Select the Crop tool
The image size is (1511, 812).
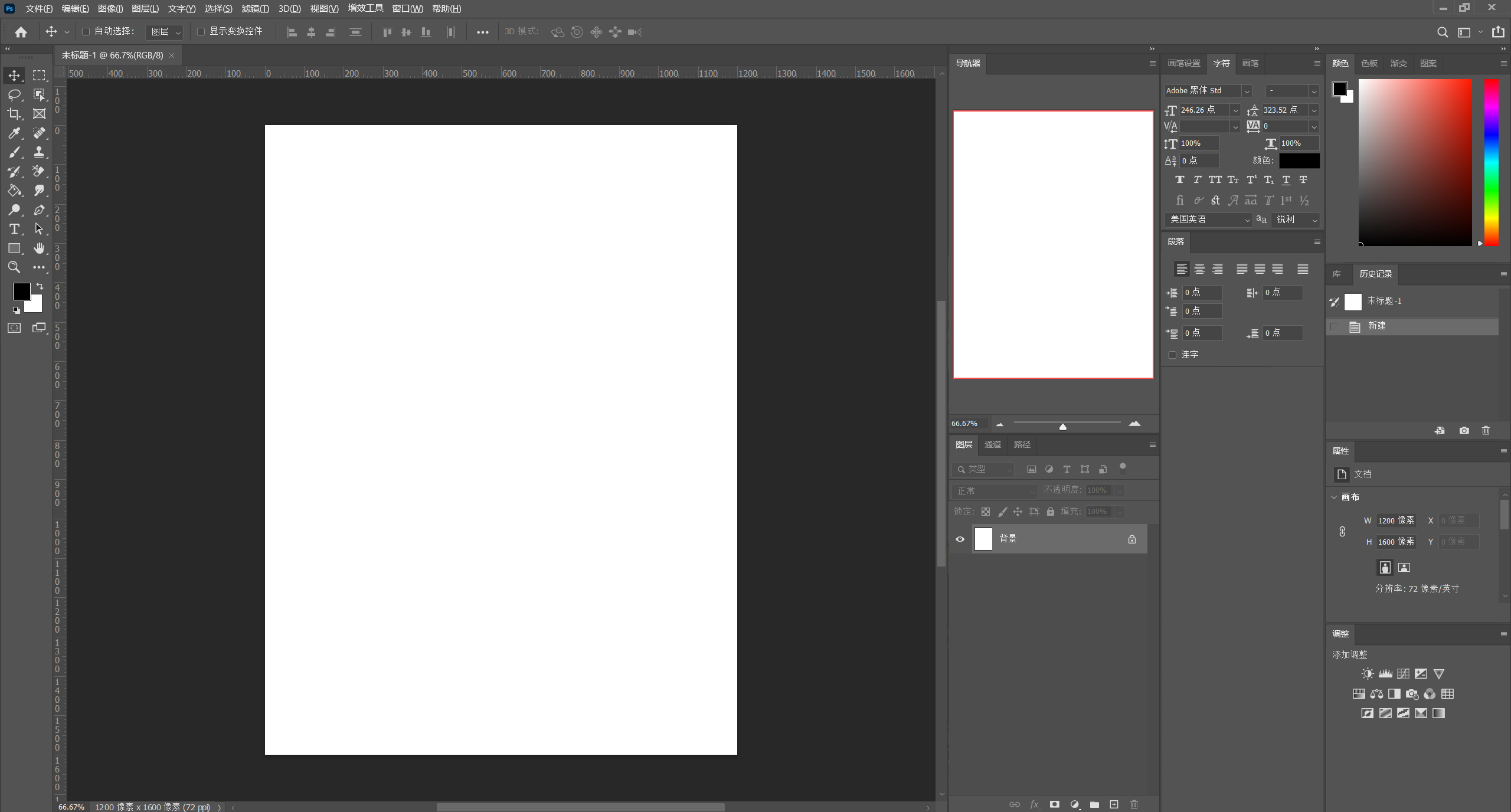14,114
